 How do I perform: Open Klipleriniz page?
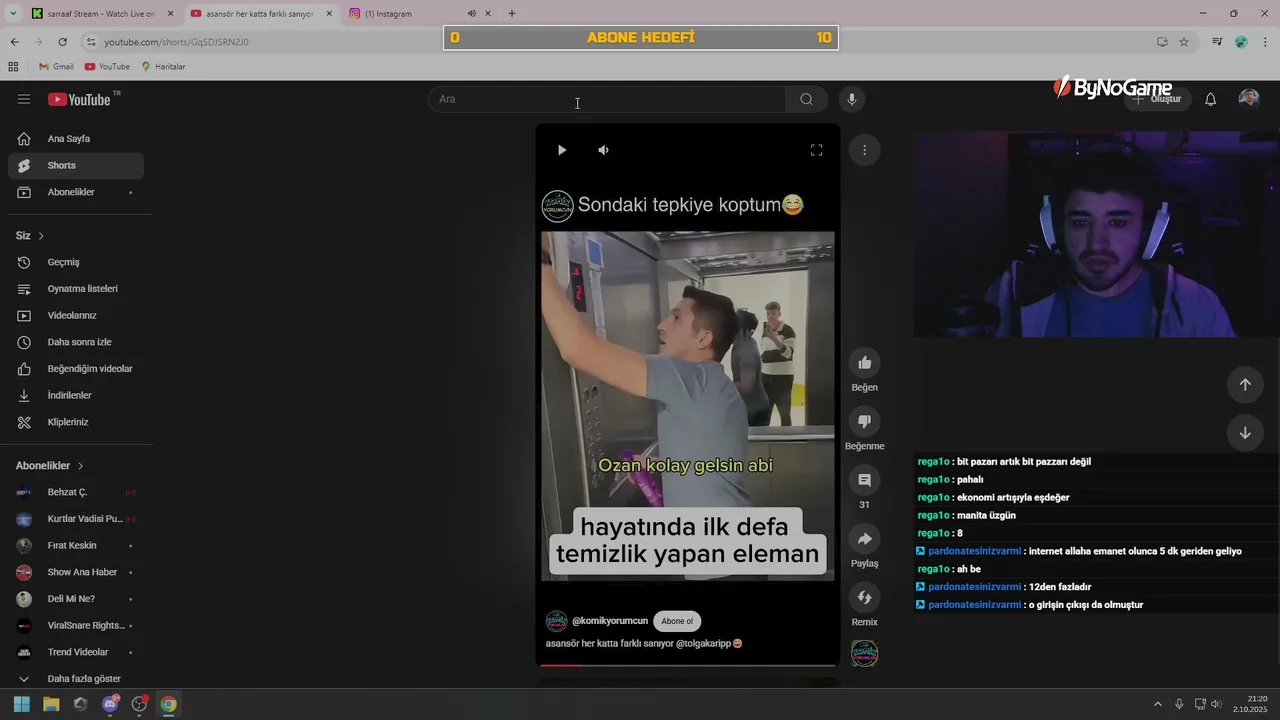coord(76,422)
